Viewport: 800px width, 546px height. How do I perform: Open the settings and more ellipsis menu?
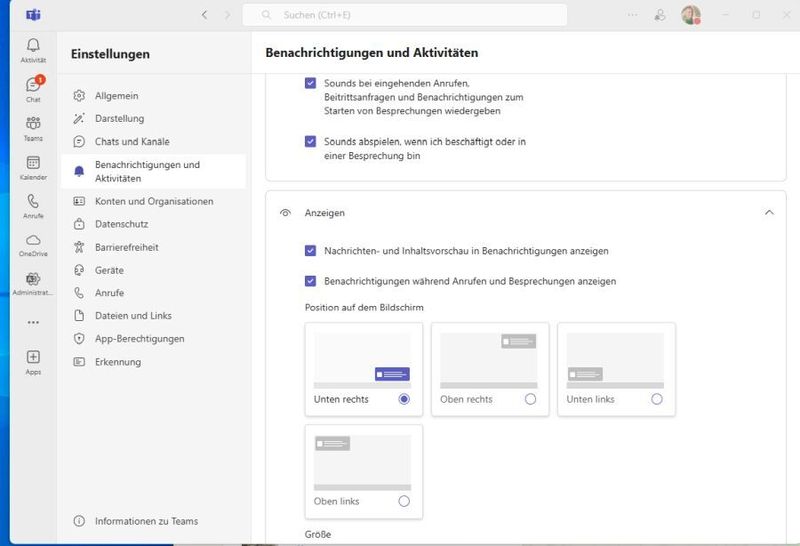click(x=631, y=15)
